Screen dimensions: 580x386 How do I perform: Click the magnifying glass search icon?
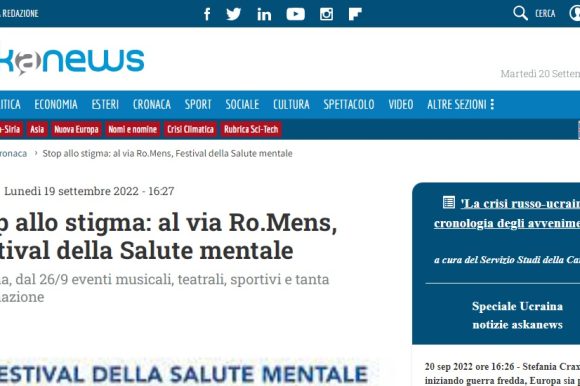(520, 13)
